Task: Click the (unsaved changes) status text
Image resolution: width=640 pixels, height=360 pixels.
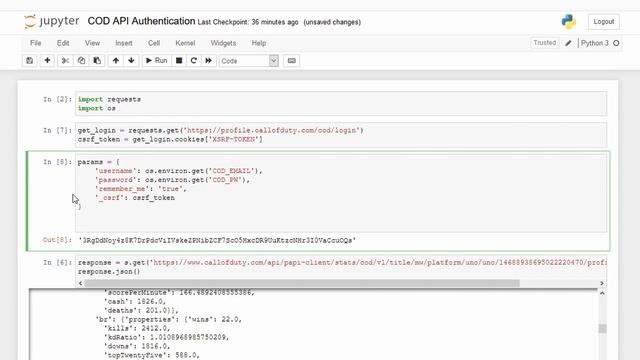Action: [x=332, y=22]
